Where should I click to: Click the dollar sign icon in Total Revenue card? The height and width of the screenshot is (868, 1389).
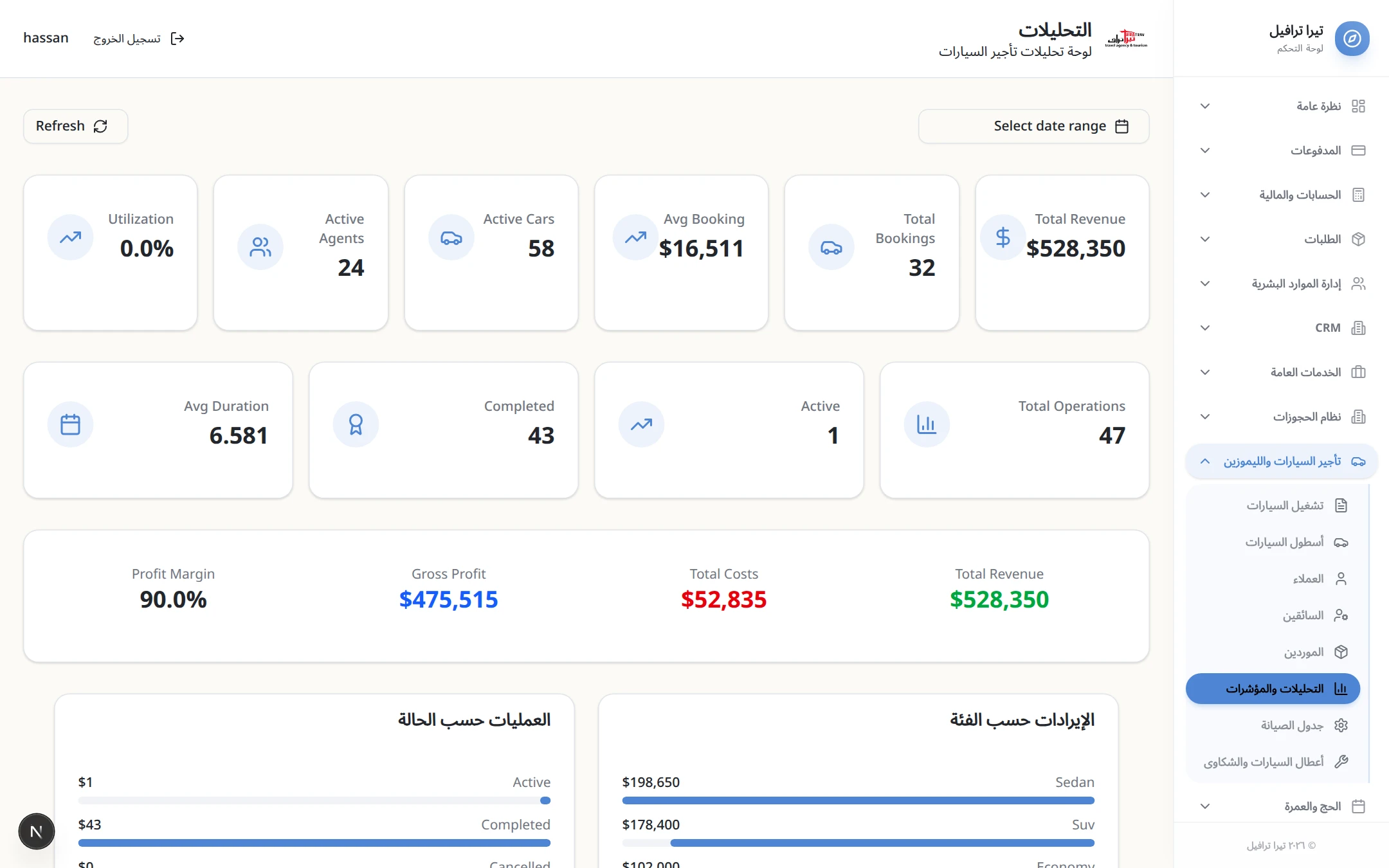(1003, 237)
